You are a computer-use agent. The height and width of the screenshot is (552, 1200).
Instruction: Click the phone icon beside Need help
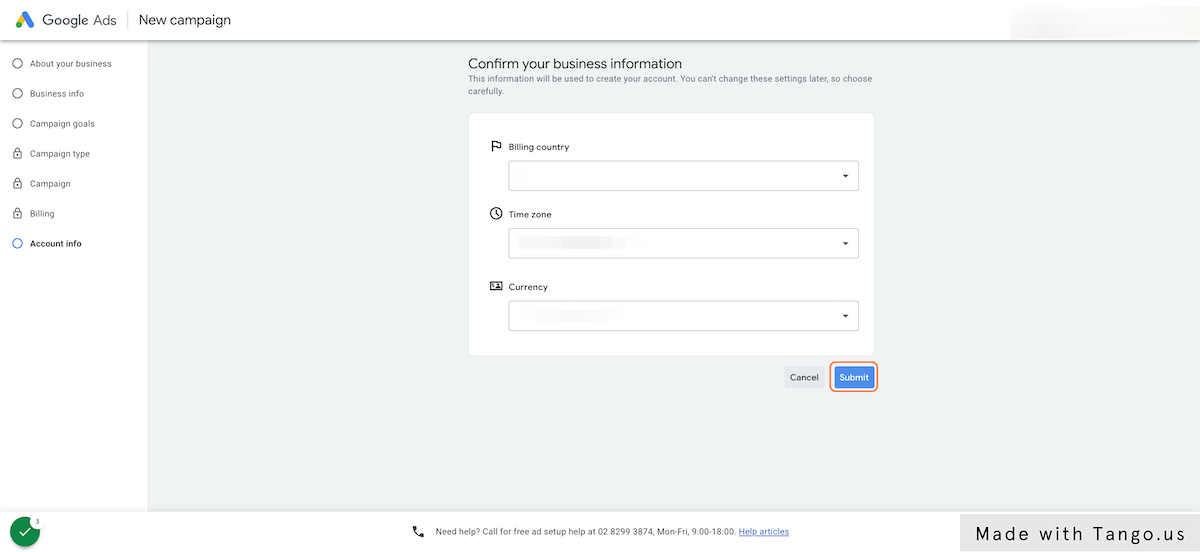tap(418, 532)
